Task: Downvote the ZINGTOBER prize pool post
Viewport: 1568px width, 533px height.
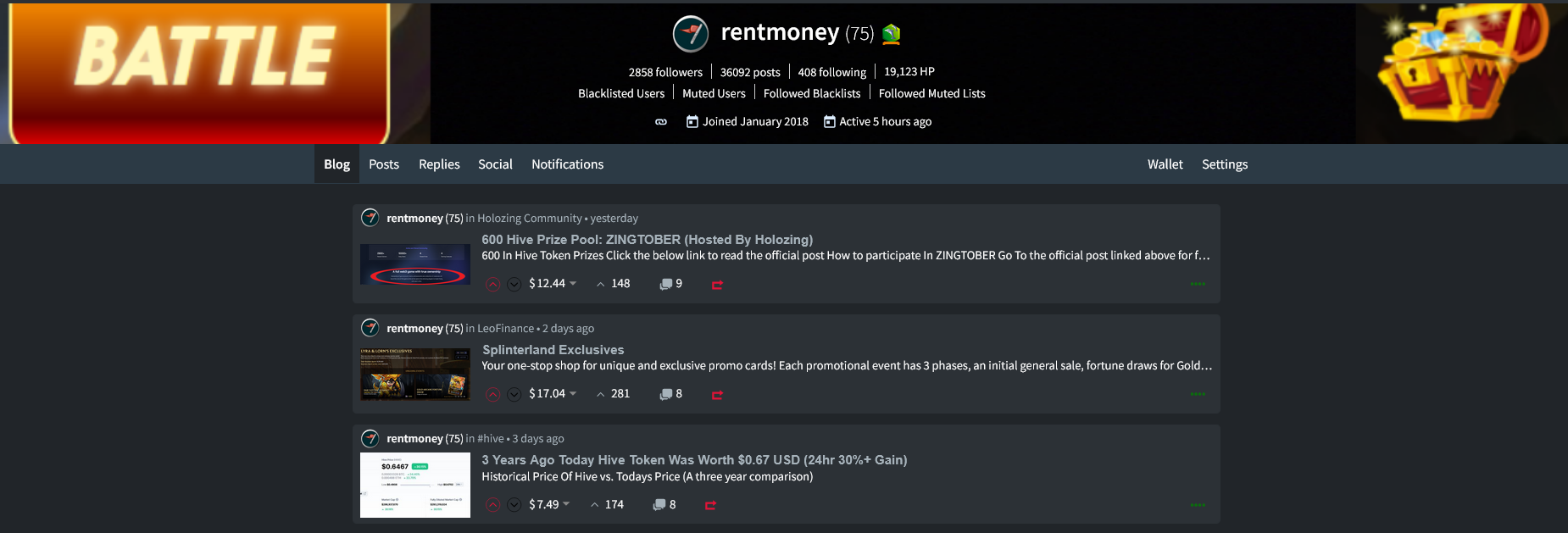Action: coord(514,285)
